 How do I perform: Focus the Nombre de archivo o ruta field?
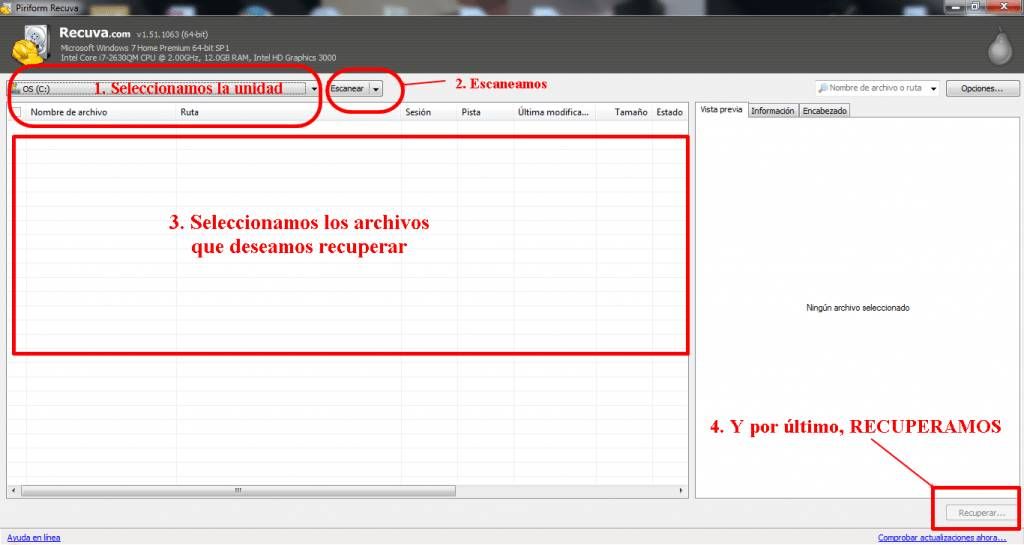(x=875, y=88)
